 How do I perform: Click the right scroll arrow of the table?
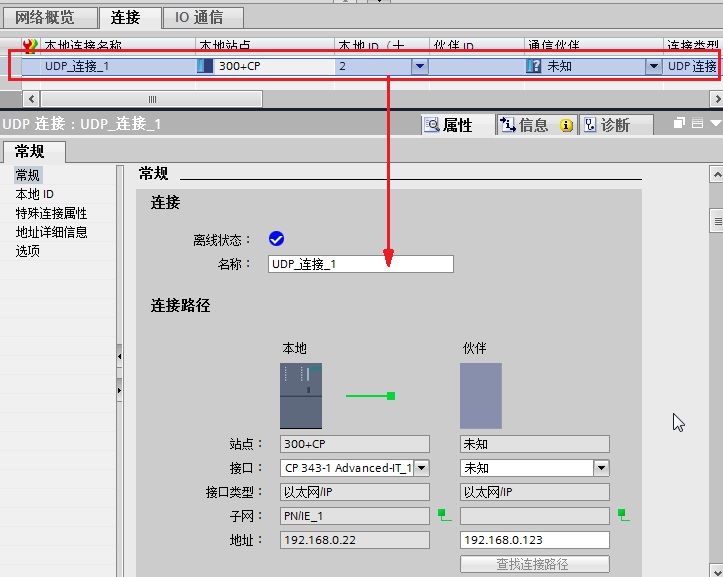[716, 99]
